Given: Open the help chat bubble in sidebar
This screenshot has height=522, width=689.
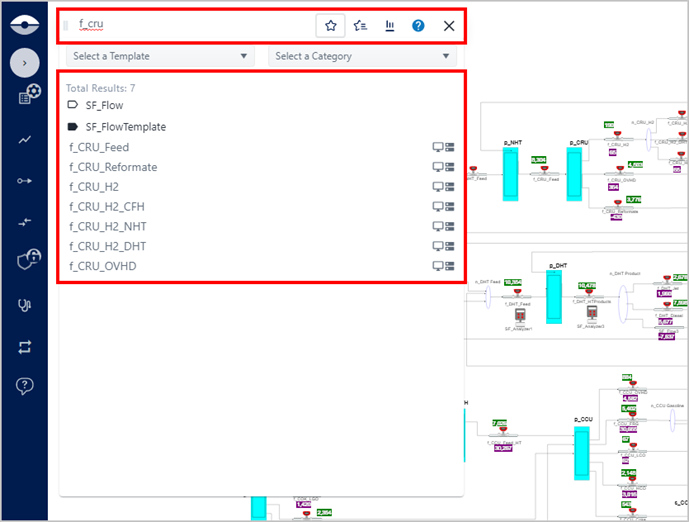Looking at the screenshot, I should point(25,386).
